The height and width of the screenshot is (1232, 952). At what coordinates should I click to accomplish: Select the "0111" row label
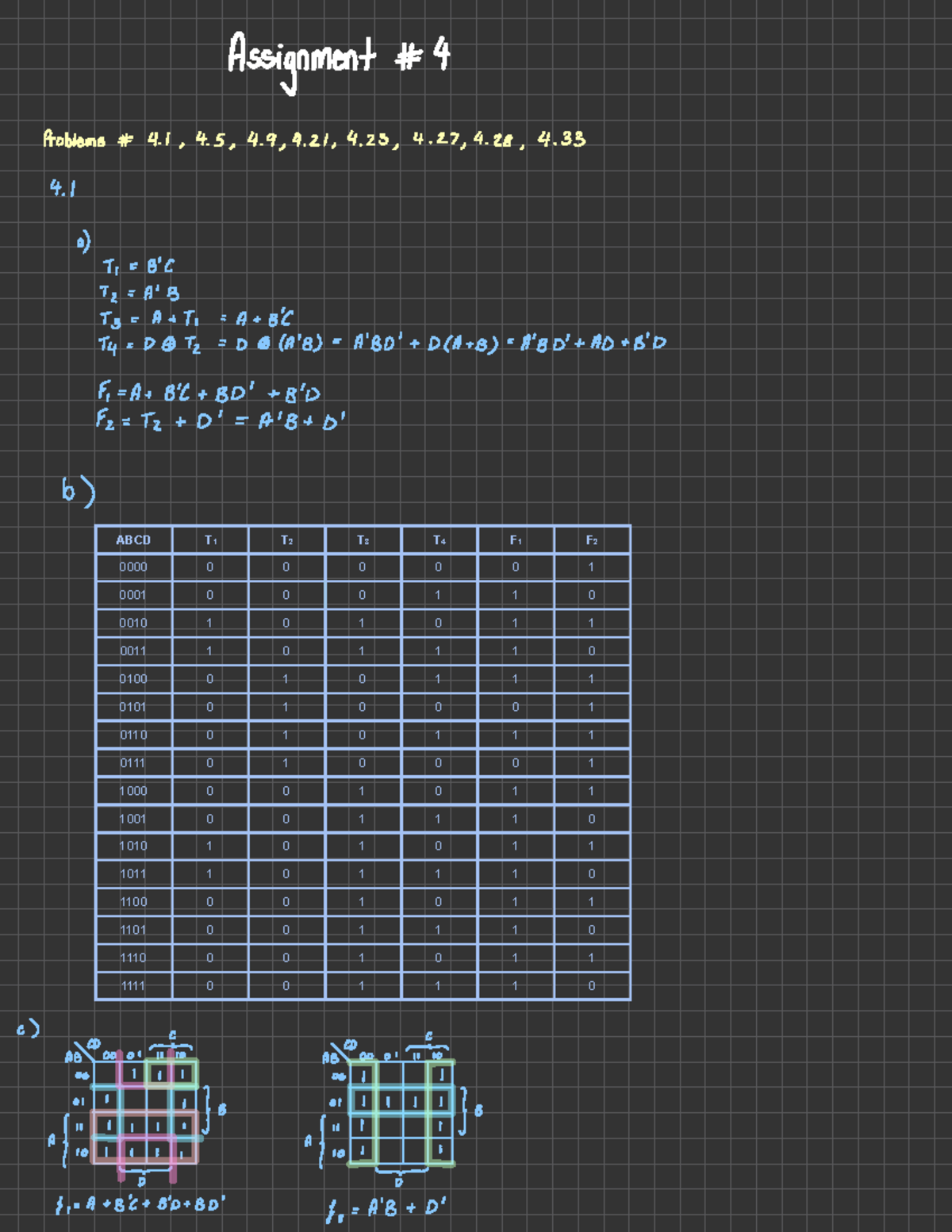tap(133, 762)
